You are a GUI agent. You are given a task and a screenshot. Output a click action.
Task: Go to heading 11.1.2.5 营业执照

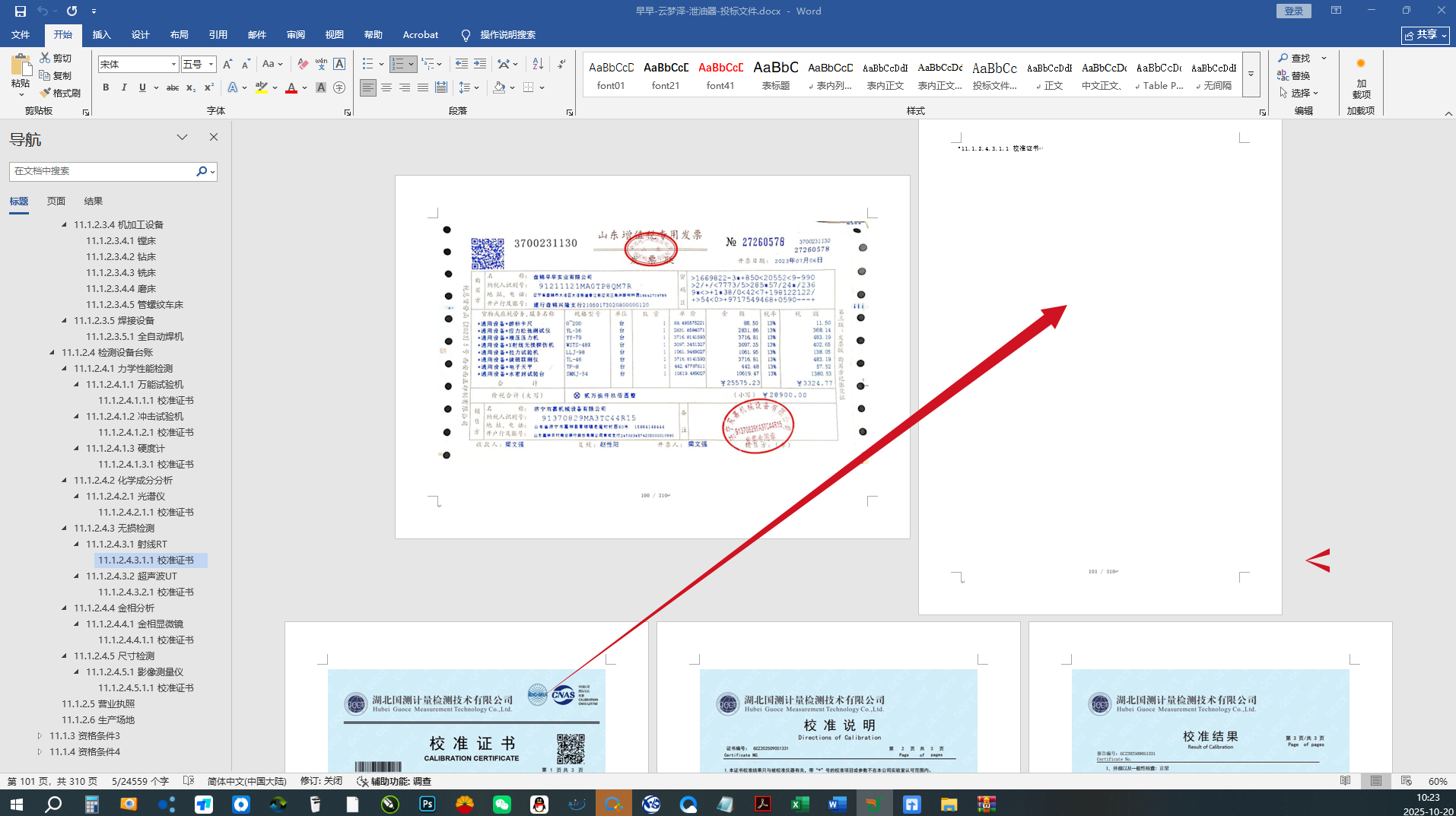(x=98, y=703)
